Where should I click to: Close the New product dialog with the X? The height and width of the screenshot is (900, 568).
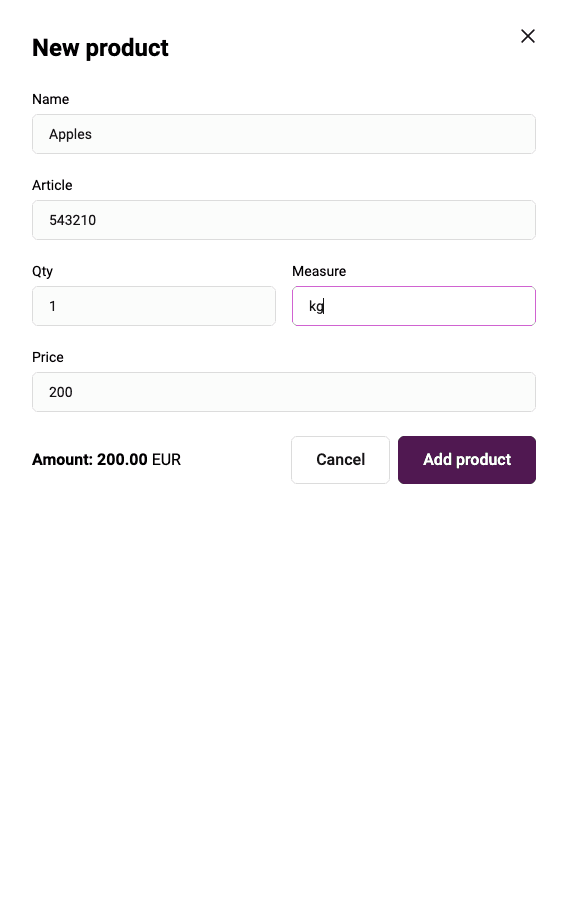(527, 36)
